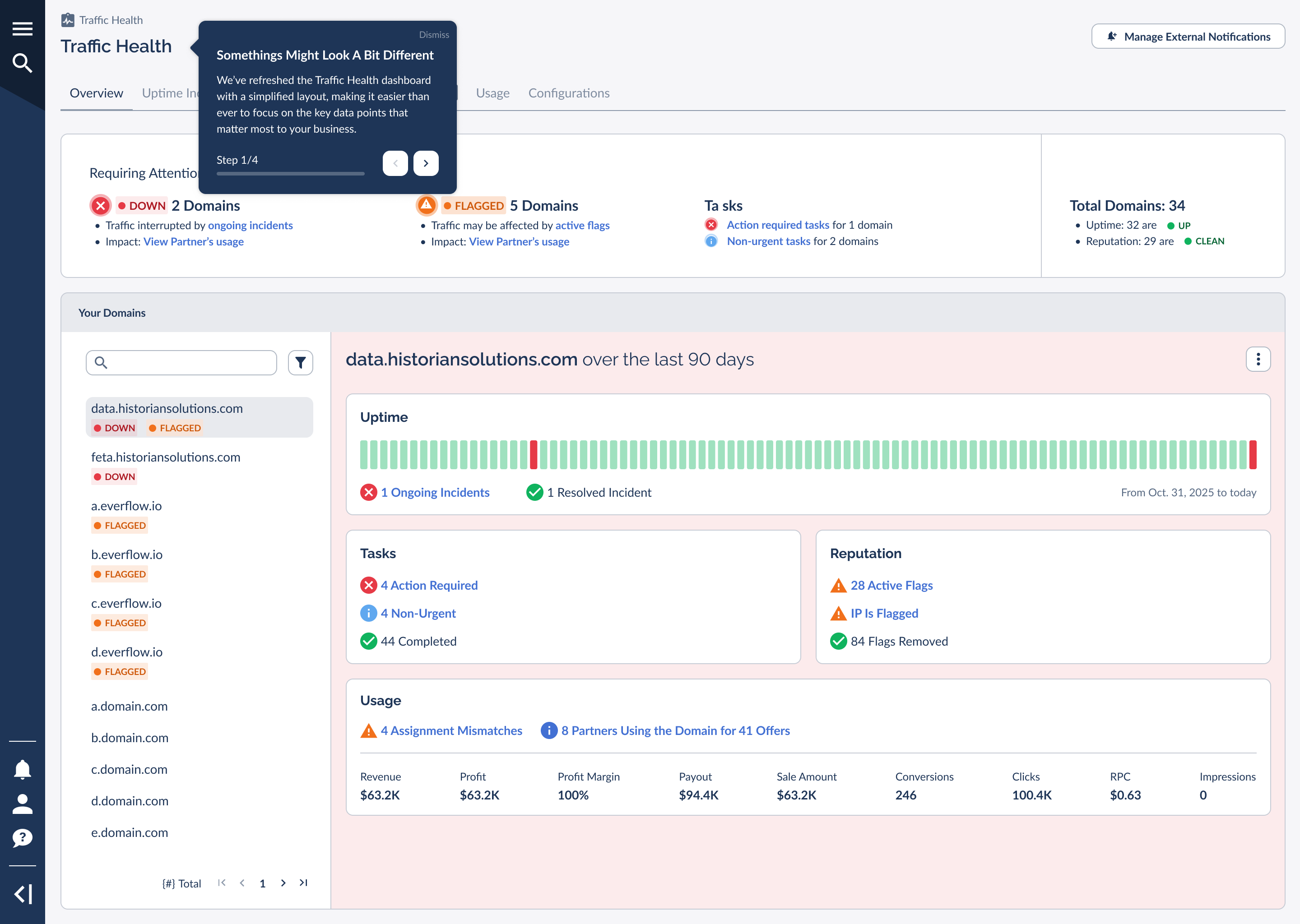Screen dimensions: 1300x924
Task: Collapse the sidebar with arrow icon
Action: 23,894
